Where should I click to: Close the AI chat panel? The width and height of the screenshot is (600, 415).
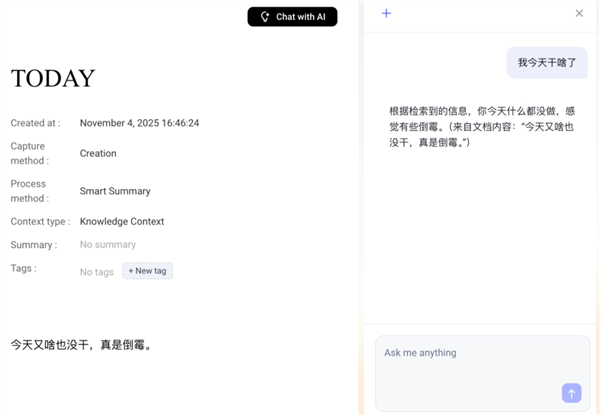[x=579, y=14]
